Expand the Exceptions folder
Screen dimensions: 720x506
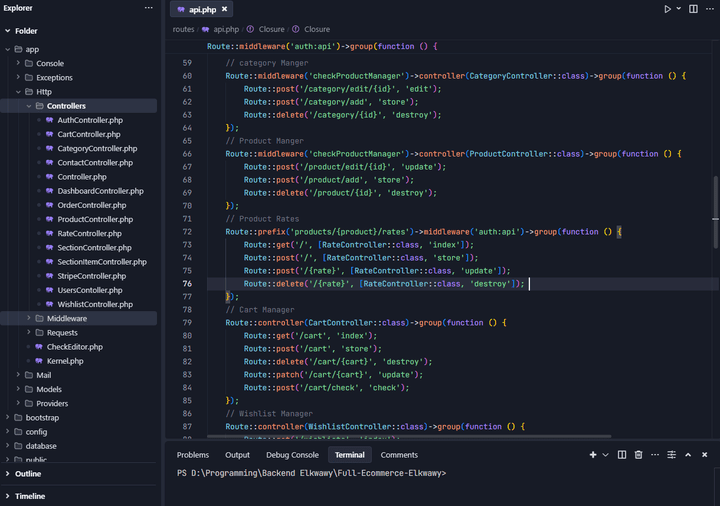point(18,77)
